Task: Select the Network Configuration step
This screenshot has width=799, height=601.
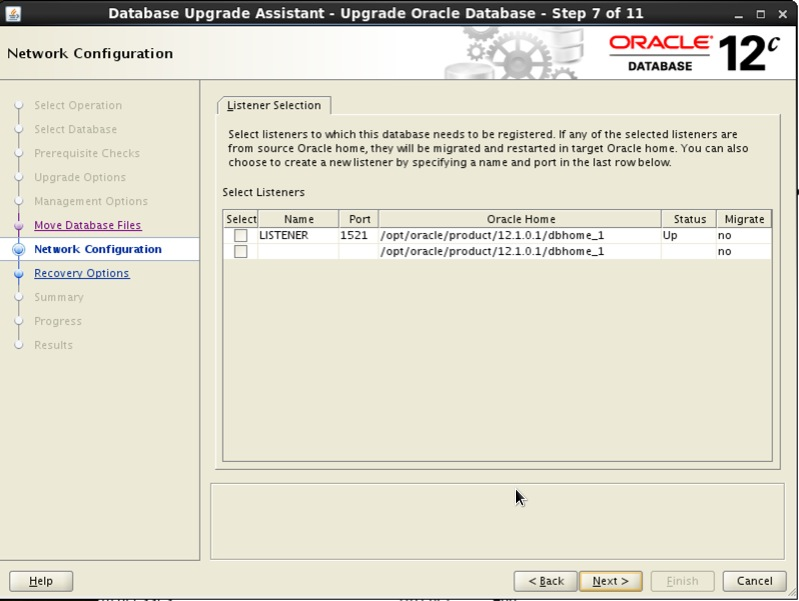Action: (98, 249)
